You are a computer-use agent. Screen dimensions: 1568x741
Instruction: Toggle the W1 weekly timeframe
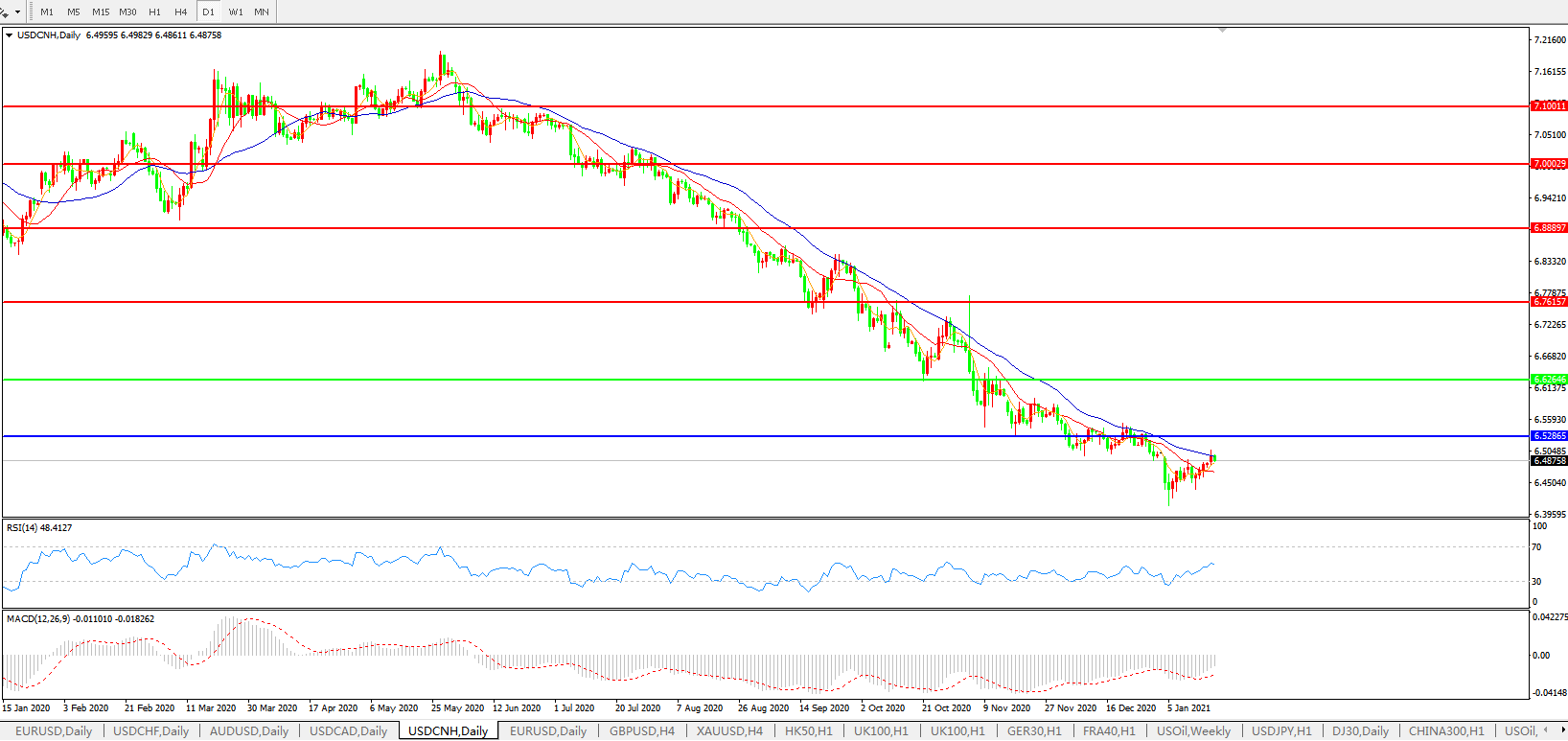coord(236,12)
